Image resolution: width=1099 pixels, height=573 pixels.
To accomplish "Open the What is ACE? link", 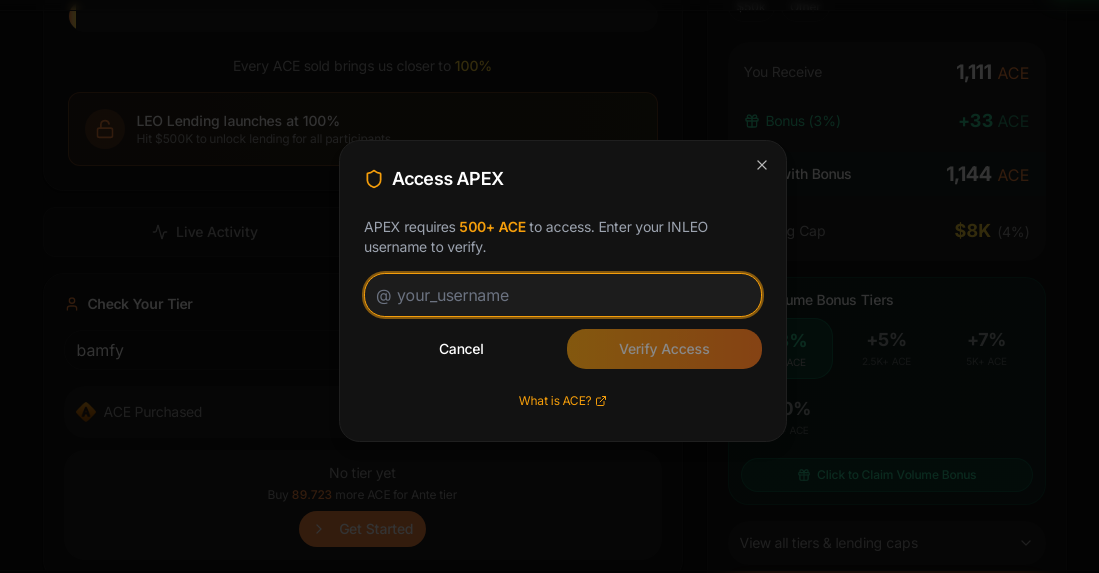I will (555, 401).
